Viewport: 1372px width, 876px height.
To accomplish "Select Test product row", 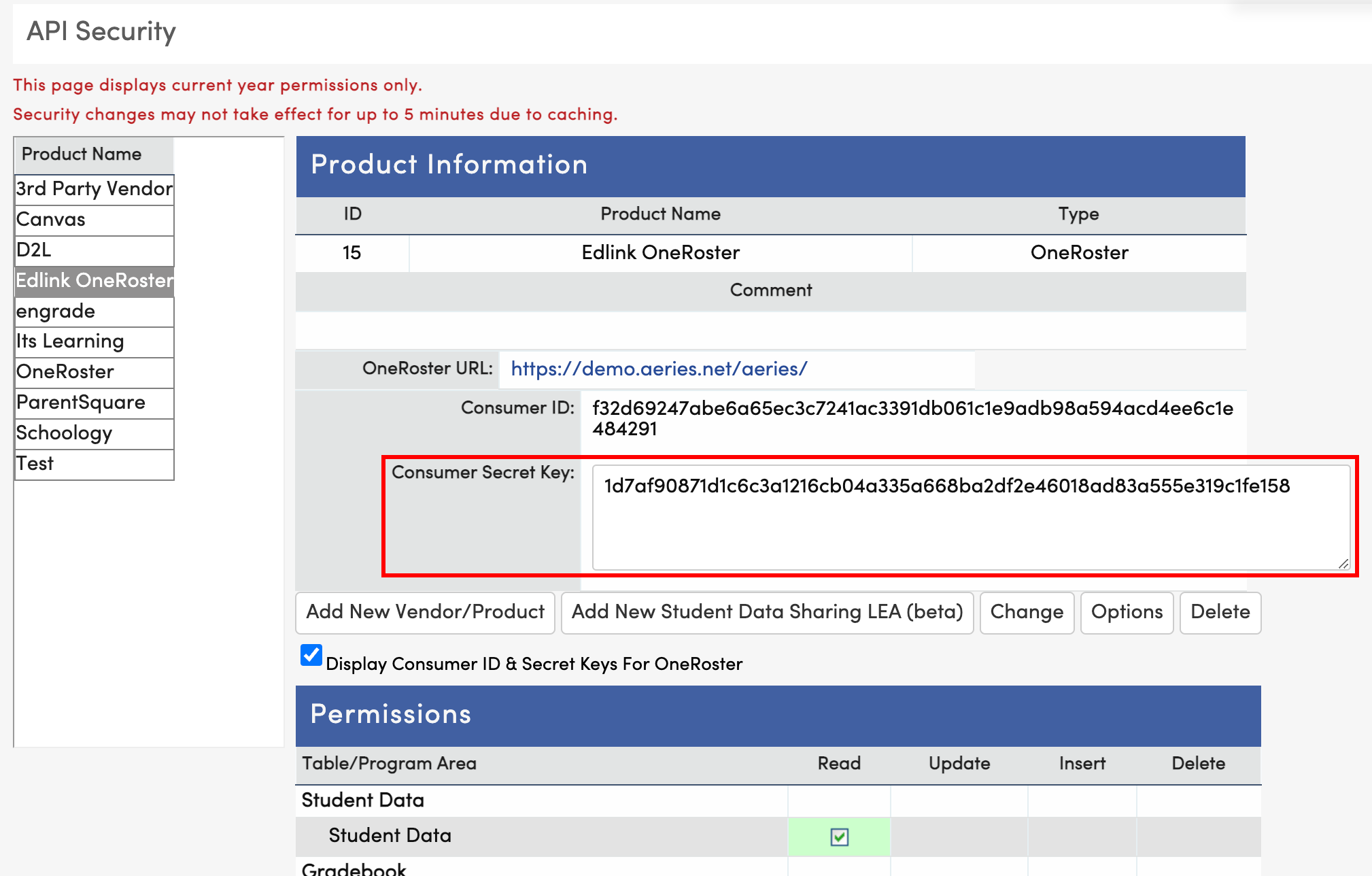I will [x=95, y=464].
